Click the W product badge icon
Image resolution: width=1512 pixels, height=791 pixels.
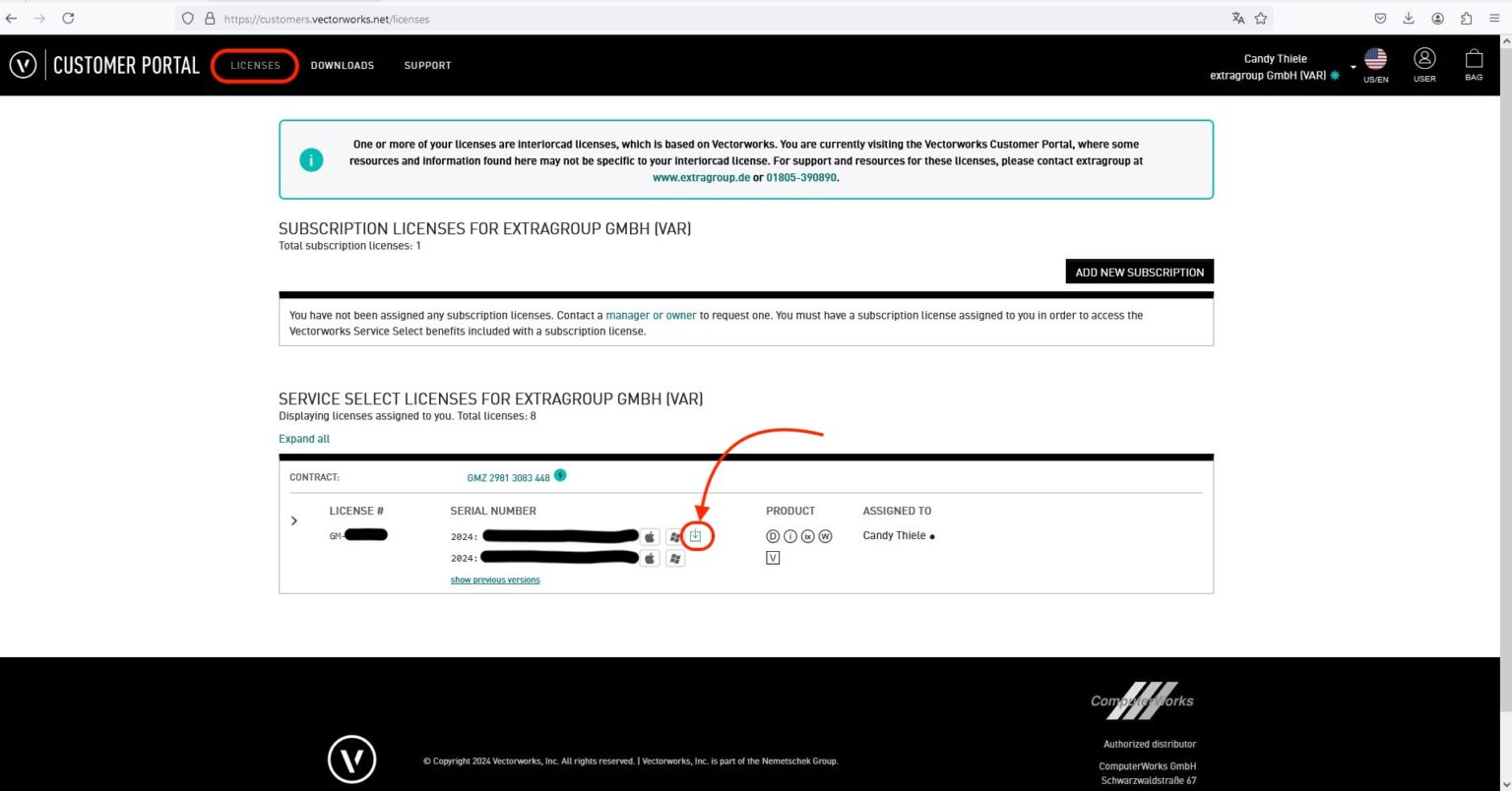(x=826, y=536)
